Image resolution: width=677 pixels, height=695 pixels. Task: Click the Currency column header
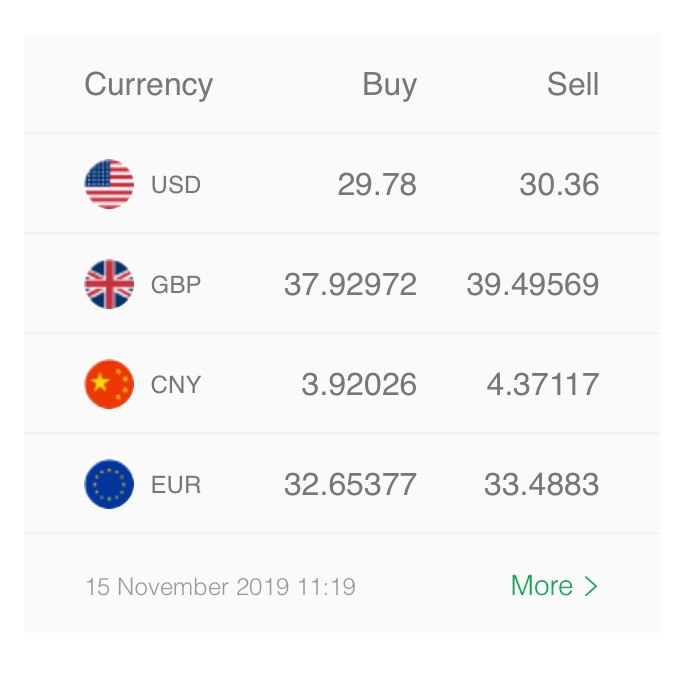(149, 85)
